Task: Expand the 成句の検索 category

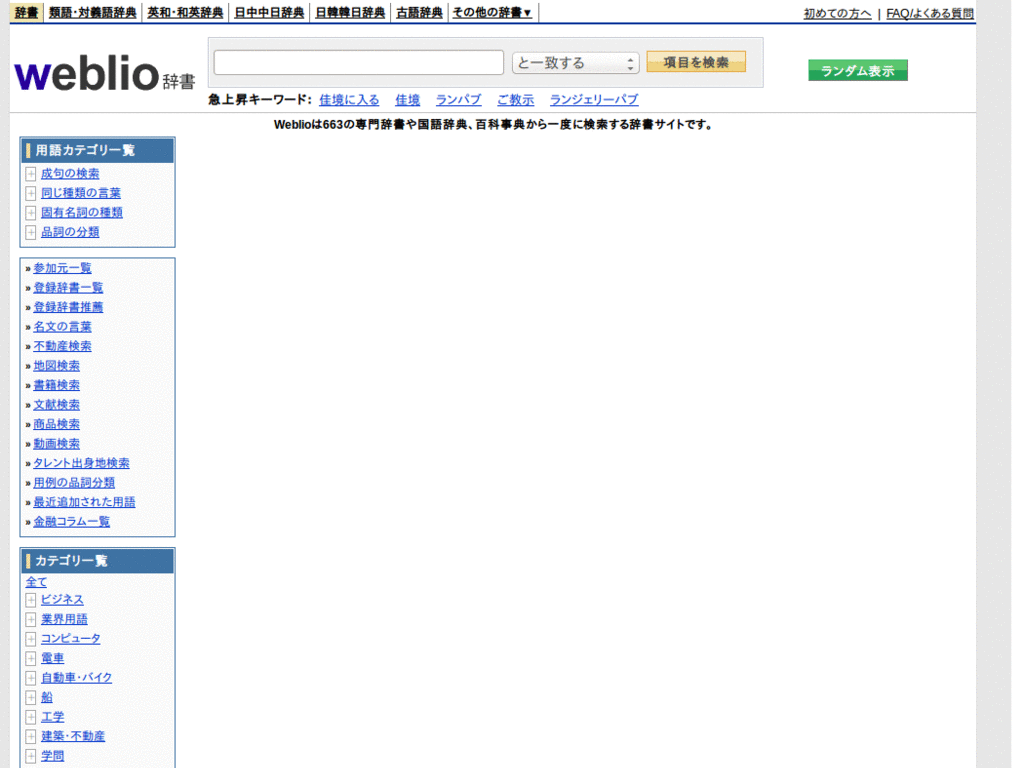Action: click(x=30, y=173)
